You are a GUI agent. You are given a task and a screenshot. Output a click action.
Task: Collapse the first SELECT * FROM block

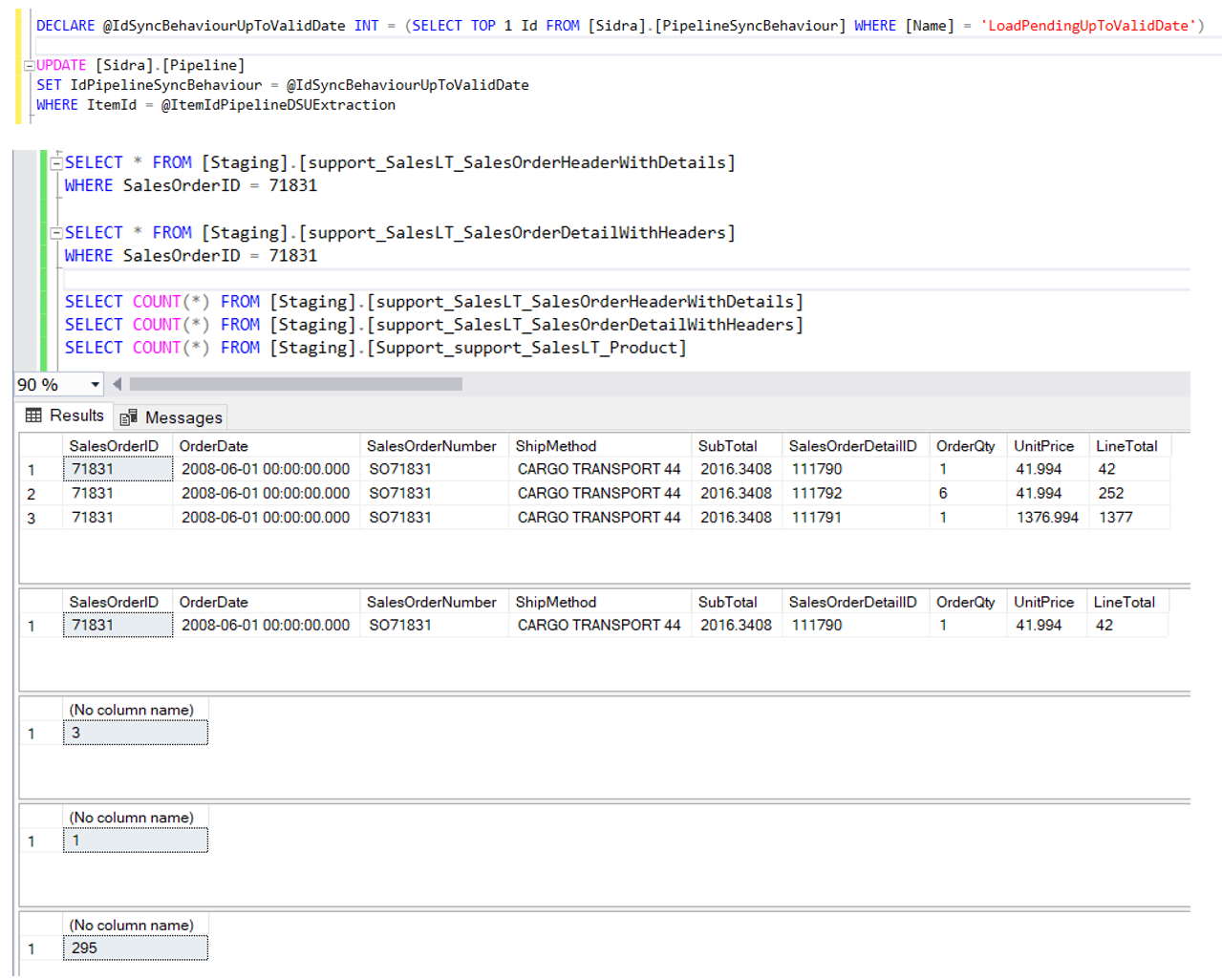[x=56, y=163]
